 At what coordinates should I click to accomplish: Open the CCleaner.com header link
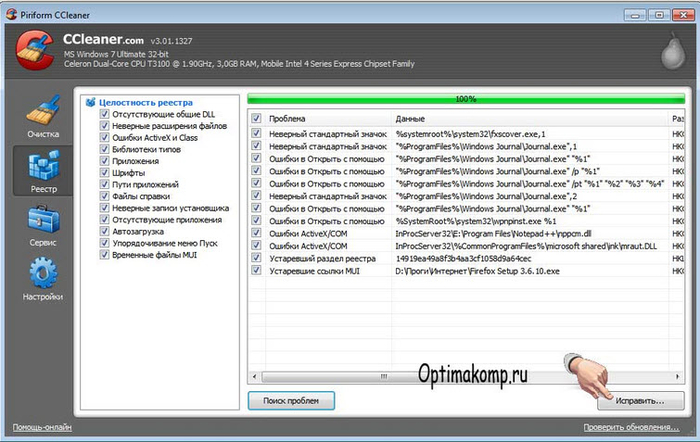coord(103,40)
